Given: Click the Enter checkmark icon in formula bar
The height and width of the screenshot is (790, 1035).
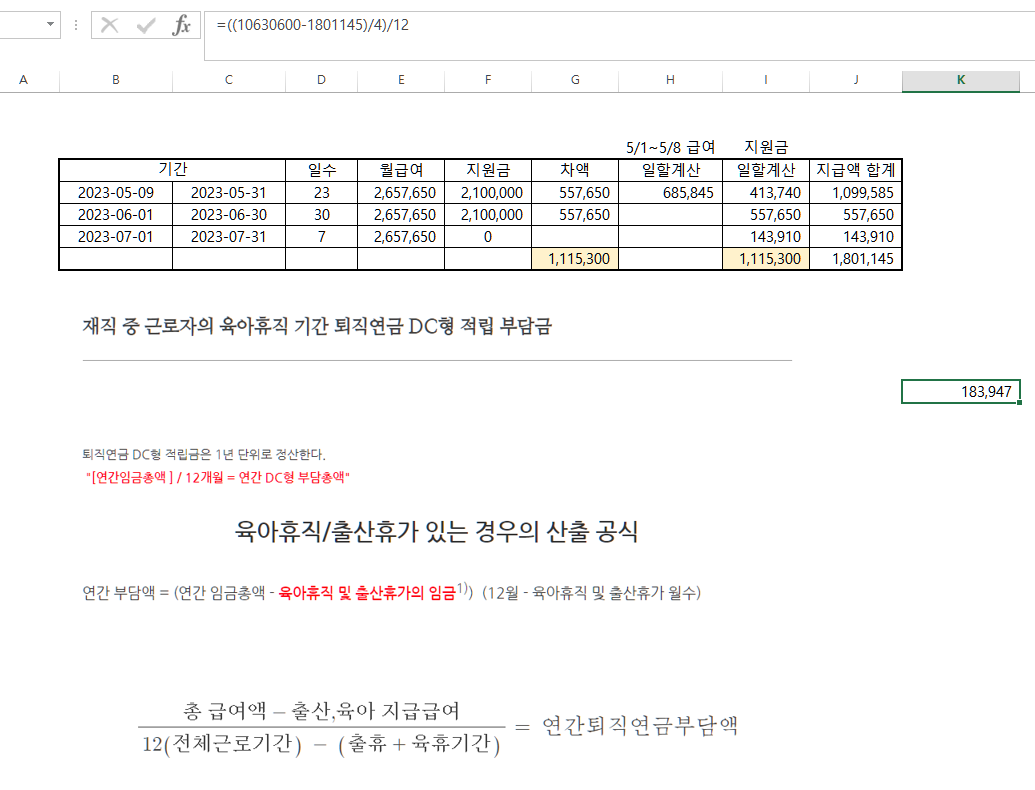Looking at the screenshot, I should pyautogui.click(x=146, y=26).
